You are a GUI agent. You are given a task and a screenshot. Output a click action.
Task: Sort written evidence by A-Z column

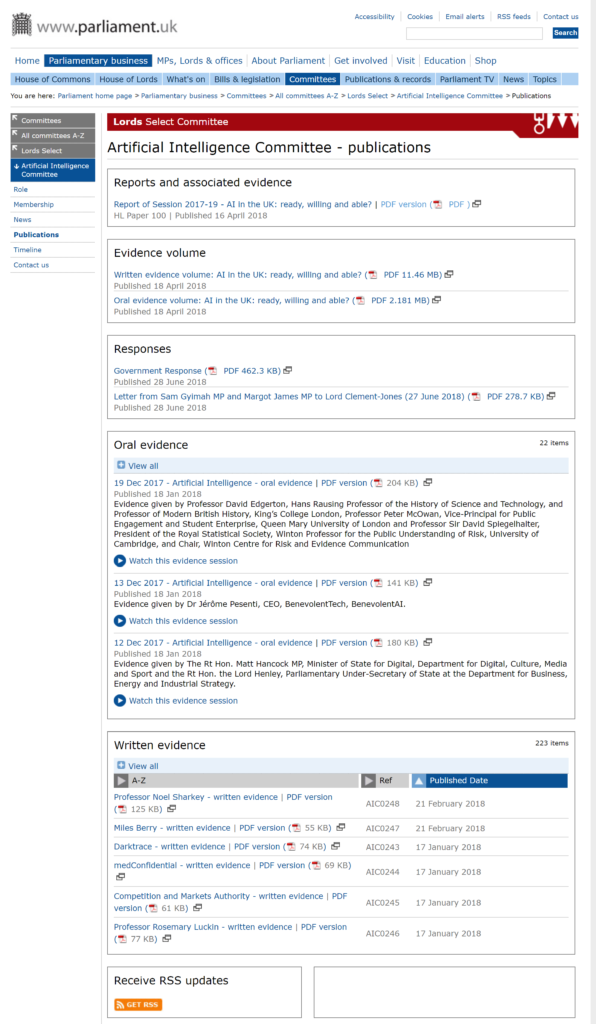point(237,780)
